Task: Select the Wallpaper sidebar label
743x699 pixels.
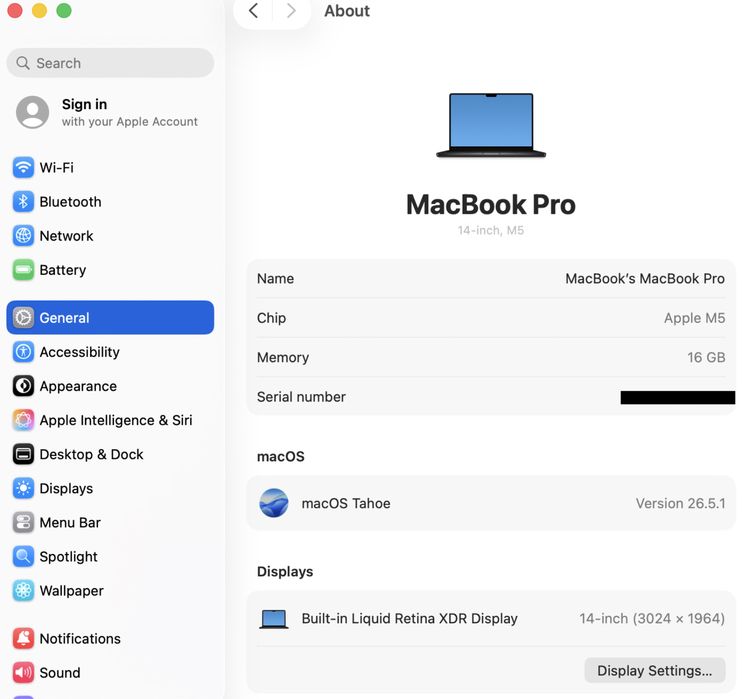Action: pyautogui.click(x=72, y=590)
